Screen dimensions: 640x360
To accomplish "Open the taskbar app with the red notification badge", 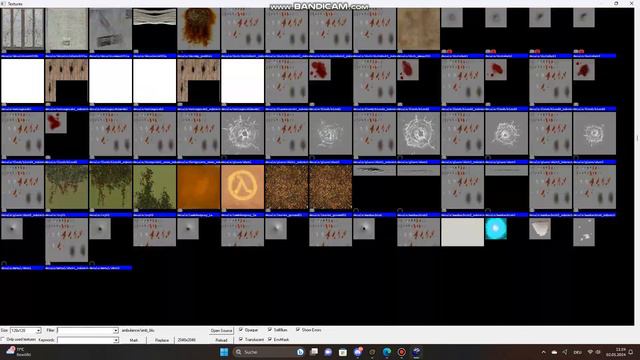I will point(358,352).
